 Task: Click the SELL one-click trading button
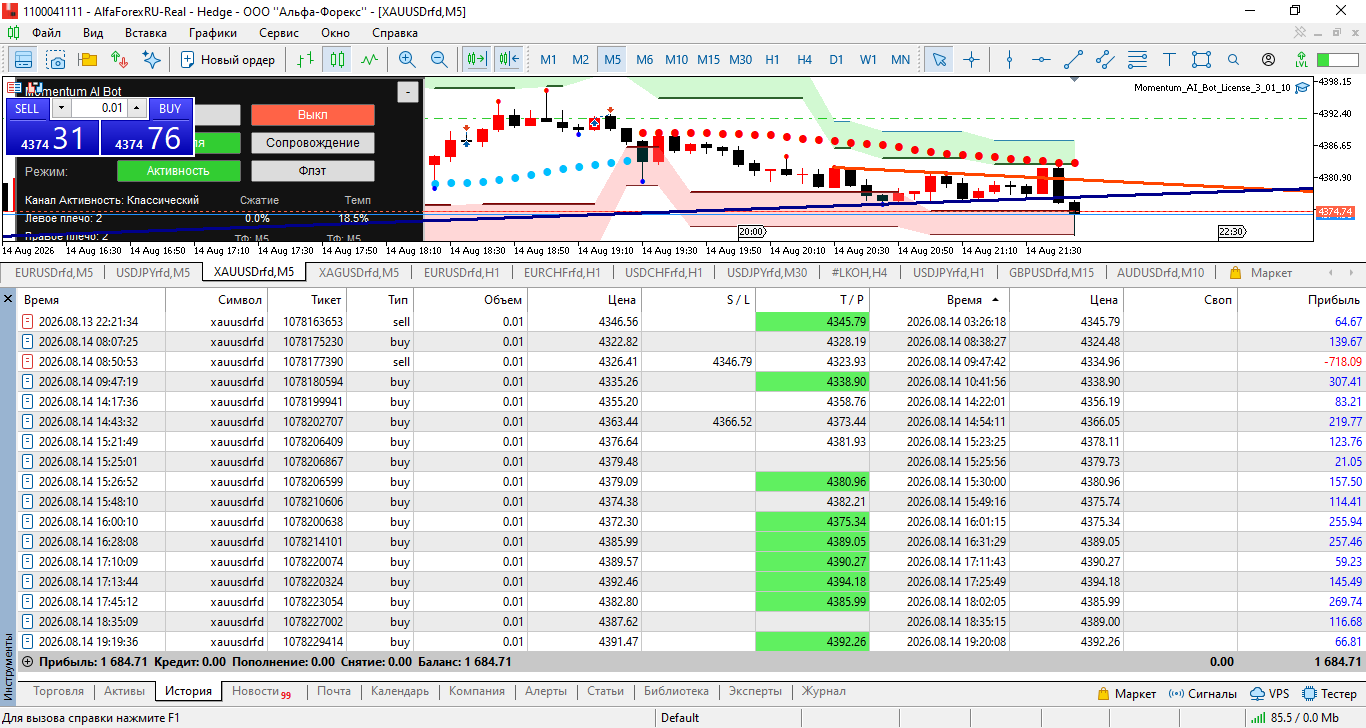(x=28, y=108)
